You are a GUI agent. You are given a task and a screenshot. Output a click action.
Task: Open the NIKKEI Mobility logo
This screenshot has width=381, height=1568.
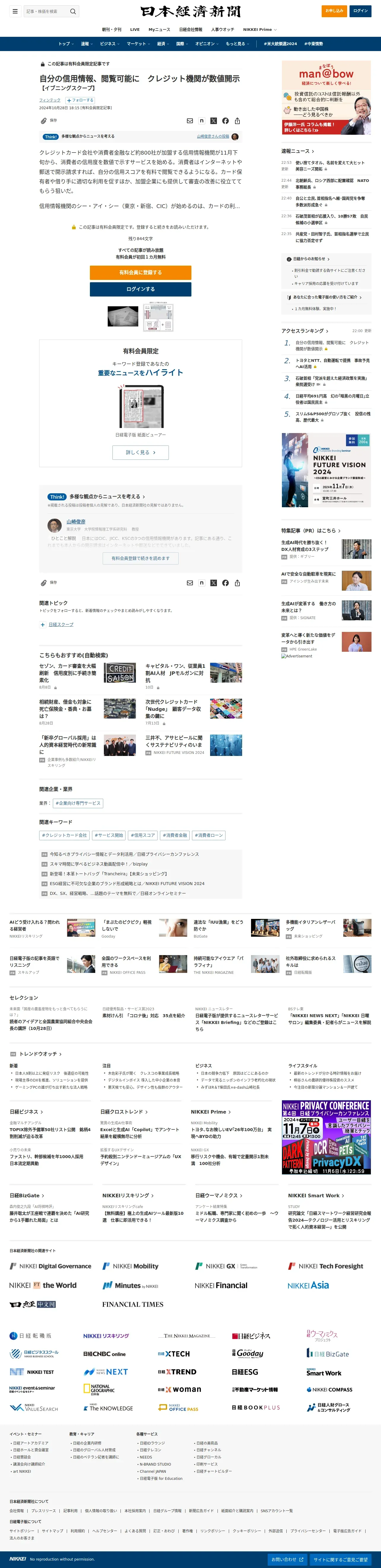pos(131,1266)
